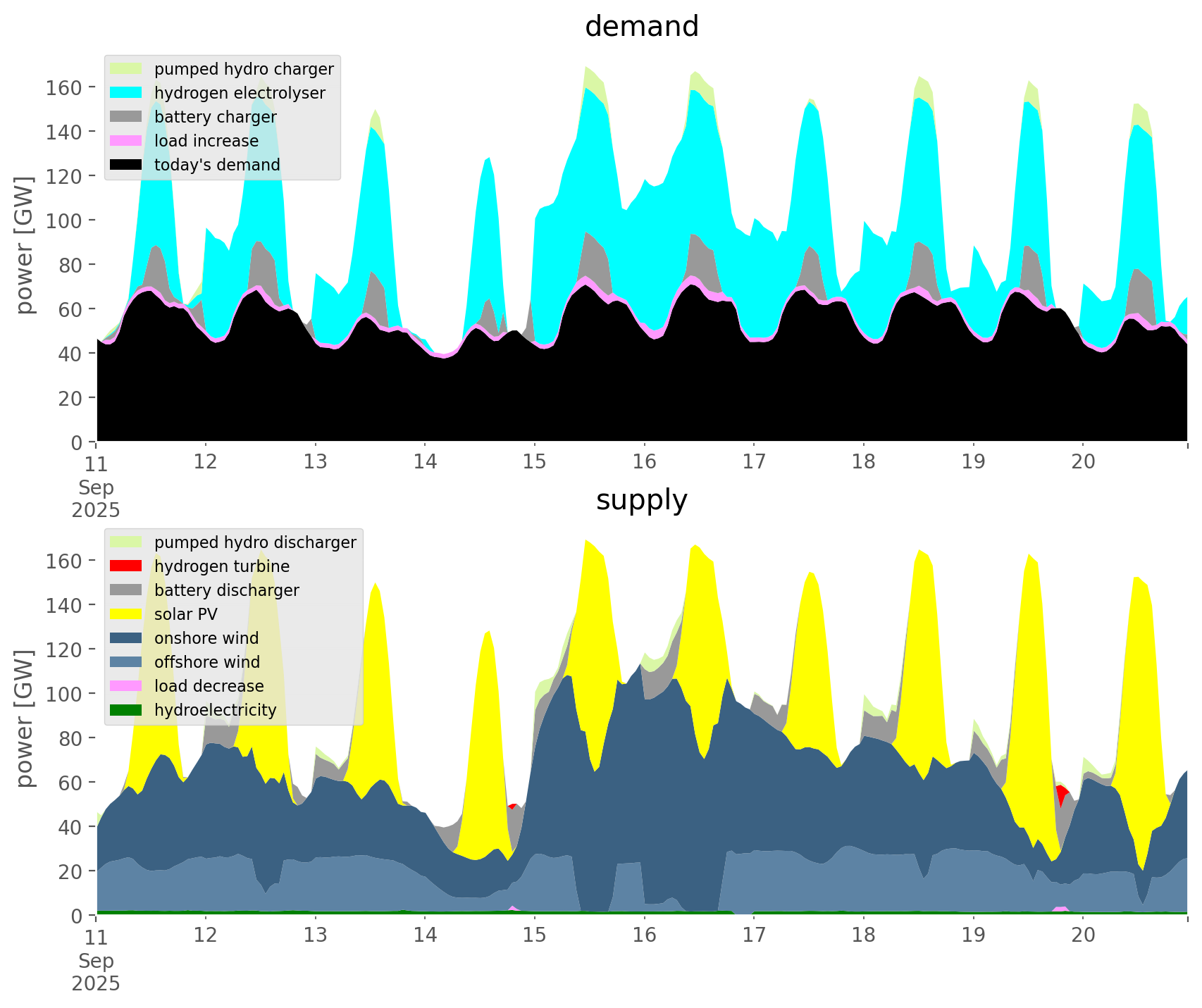The image size is (1202, 1008).
Task: Click the demand chart title
Action: click(x=641, y=27)
